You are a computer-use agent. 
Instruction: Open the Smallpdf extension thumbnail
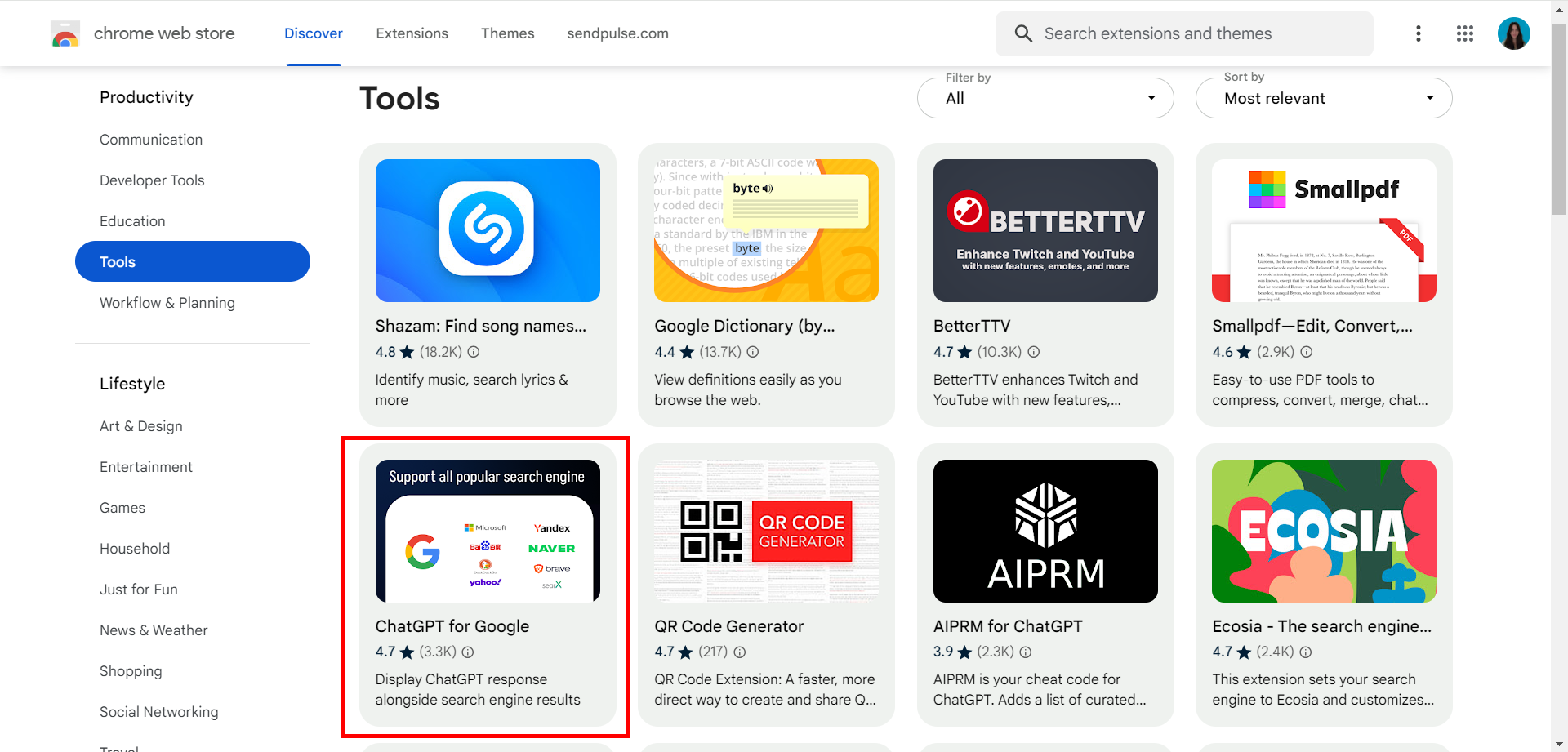click(x=1324, y=230)
